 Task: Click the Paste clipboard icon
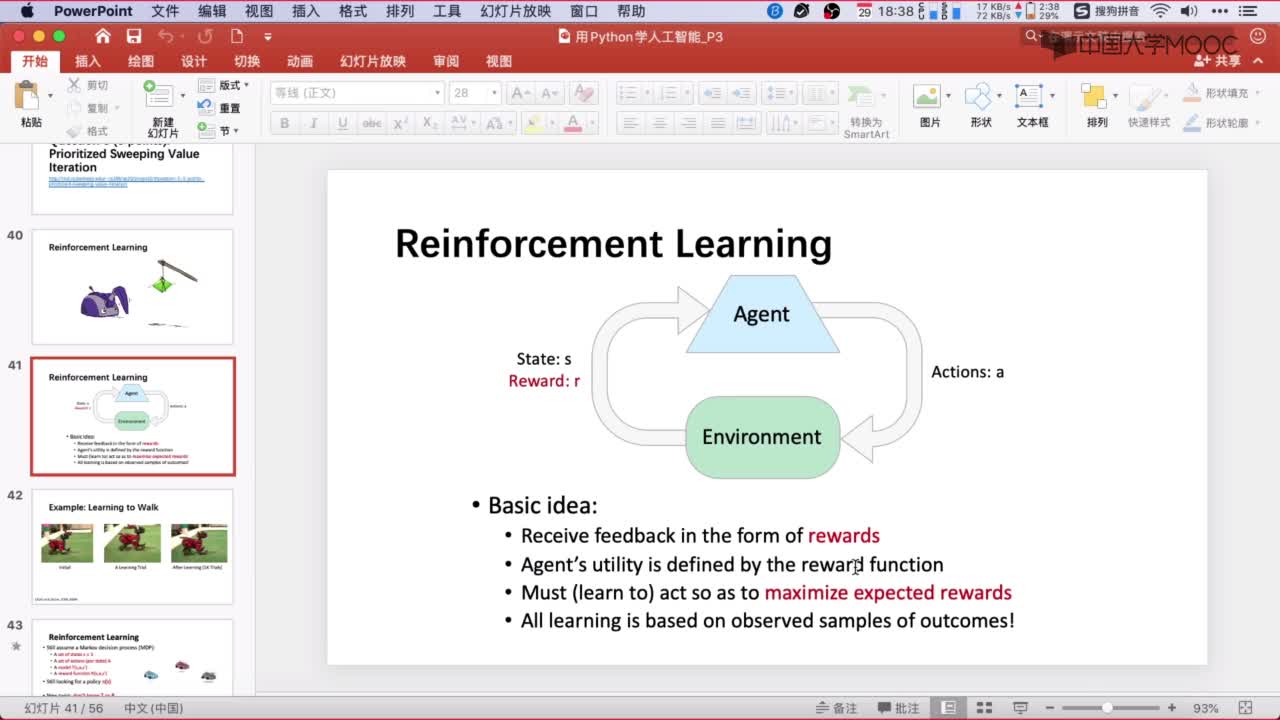point(27,97)
